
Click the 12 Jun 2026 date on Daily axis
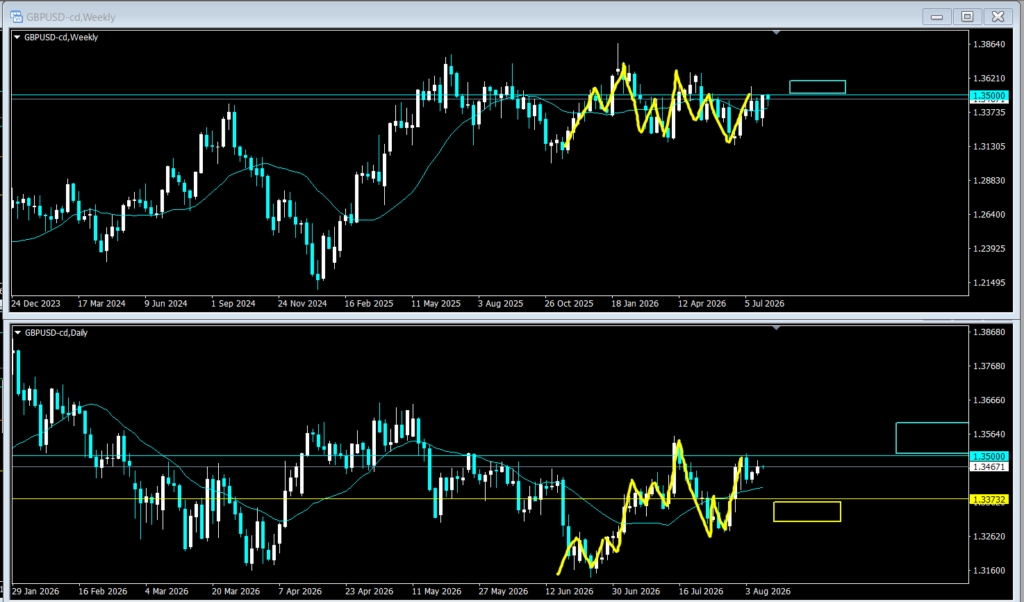coord(569,592)
